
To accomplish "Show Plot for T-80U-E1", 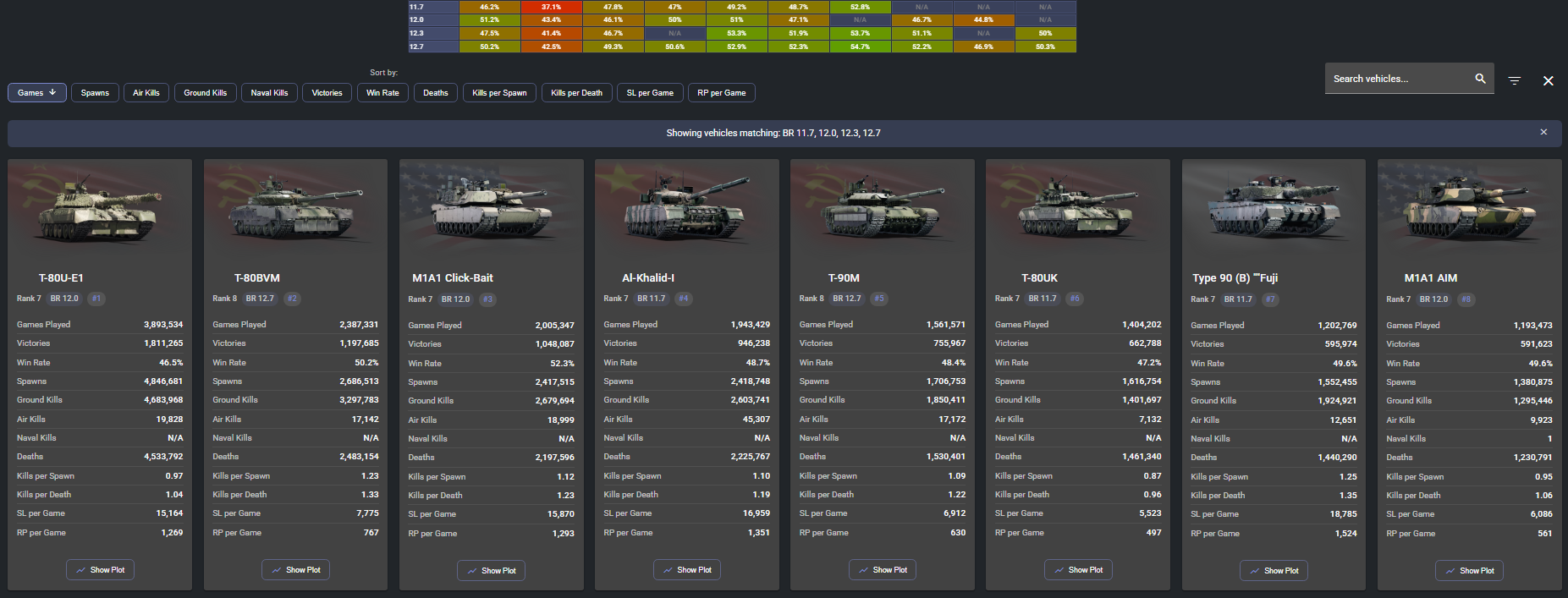I will point(100,570).
